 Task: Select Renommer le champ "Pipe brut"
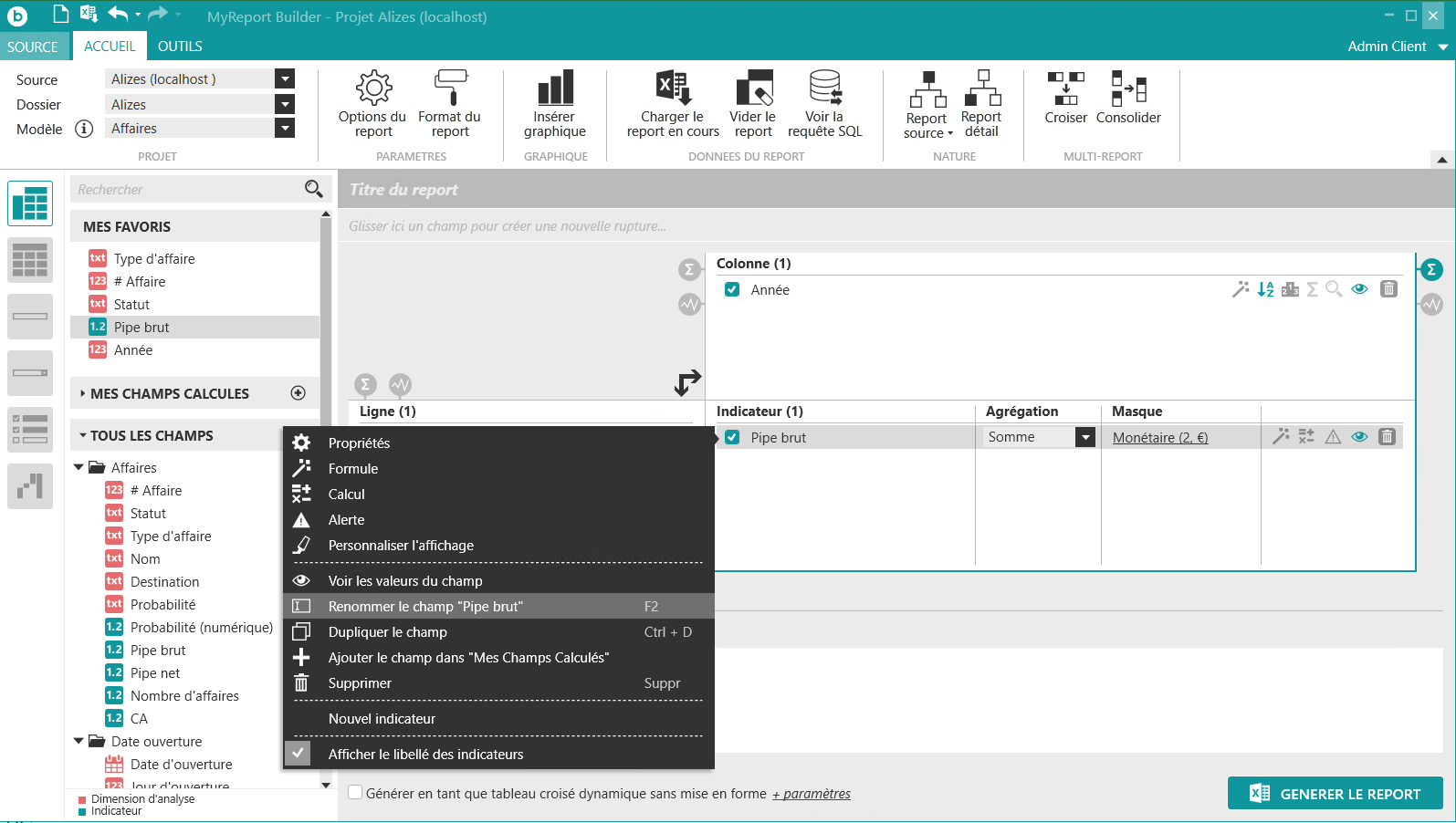point(425,607)
